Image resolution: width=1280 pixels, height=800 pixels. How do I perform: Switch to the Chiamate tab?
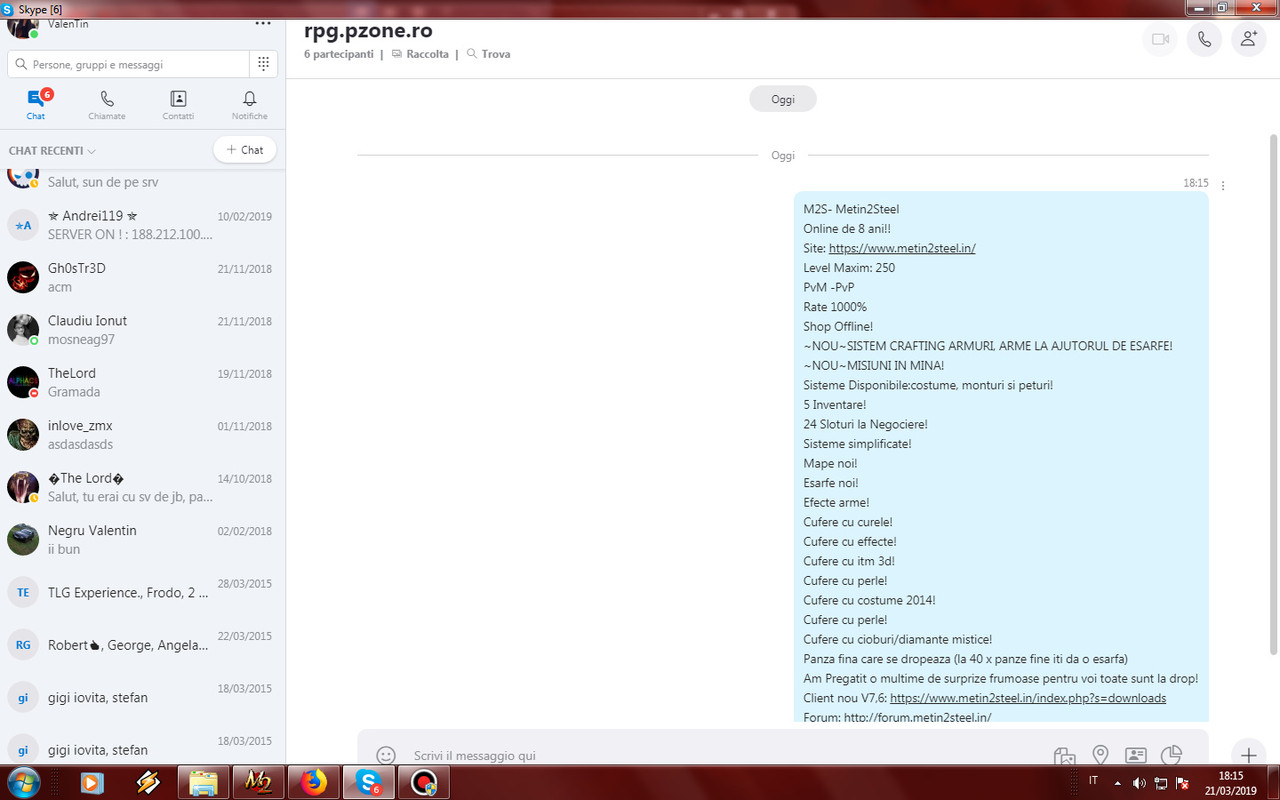coord(107,104)
